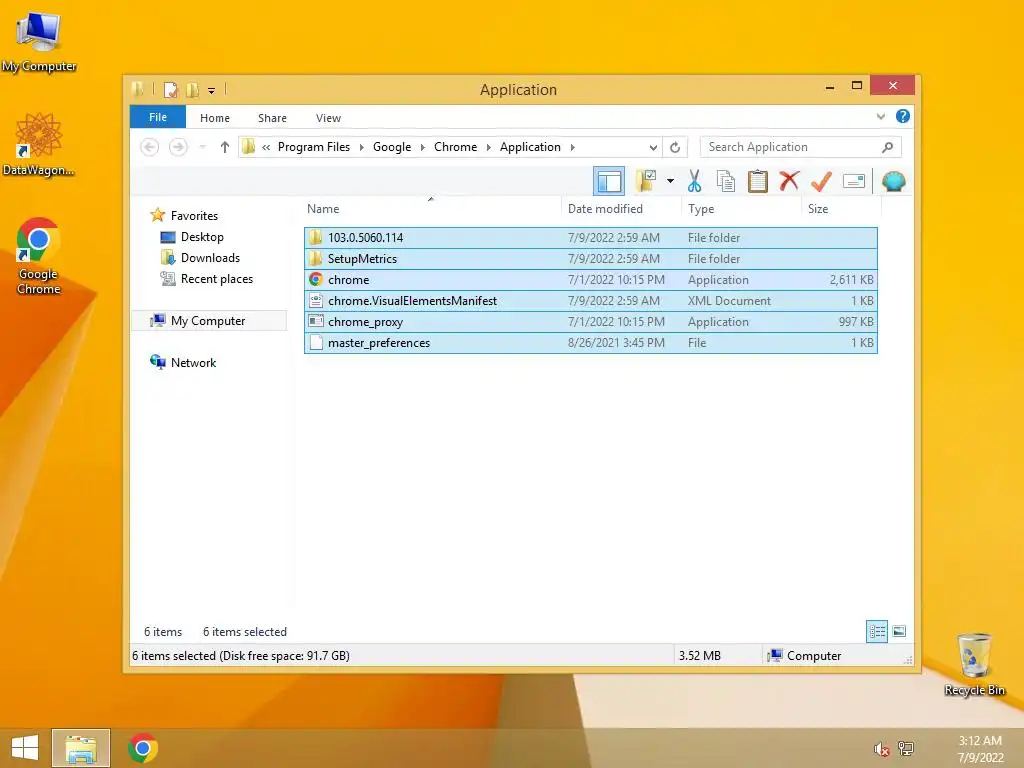Expand the arrow after Google breadcrumb
Screen dimensions: 1024x768
click(x=423, y=147)
